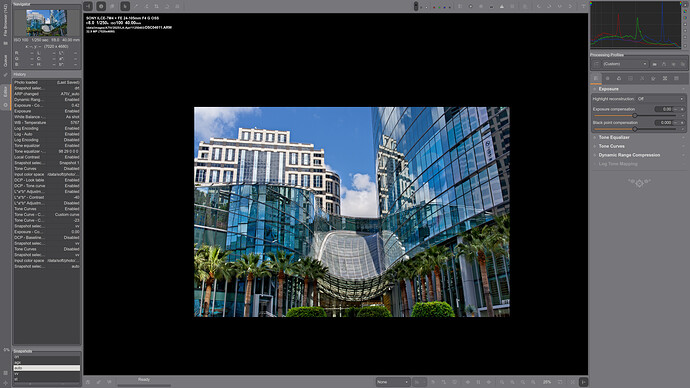Select the crop tool in top toolbar
This screenshot has width=690, height=388.
pyautogui.click(x=156, y=6)
